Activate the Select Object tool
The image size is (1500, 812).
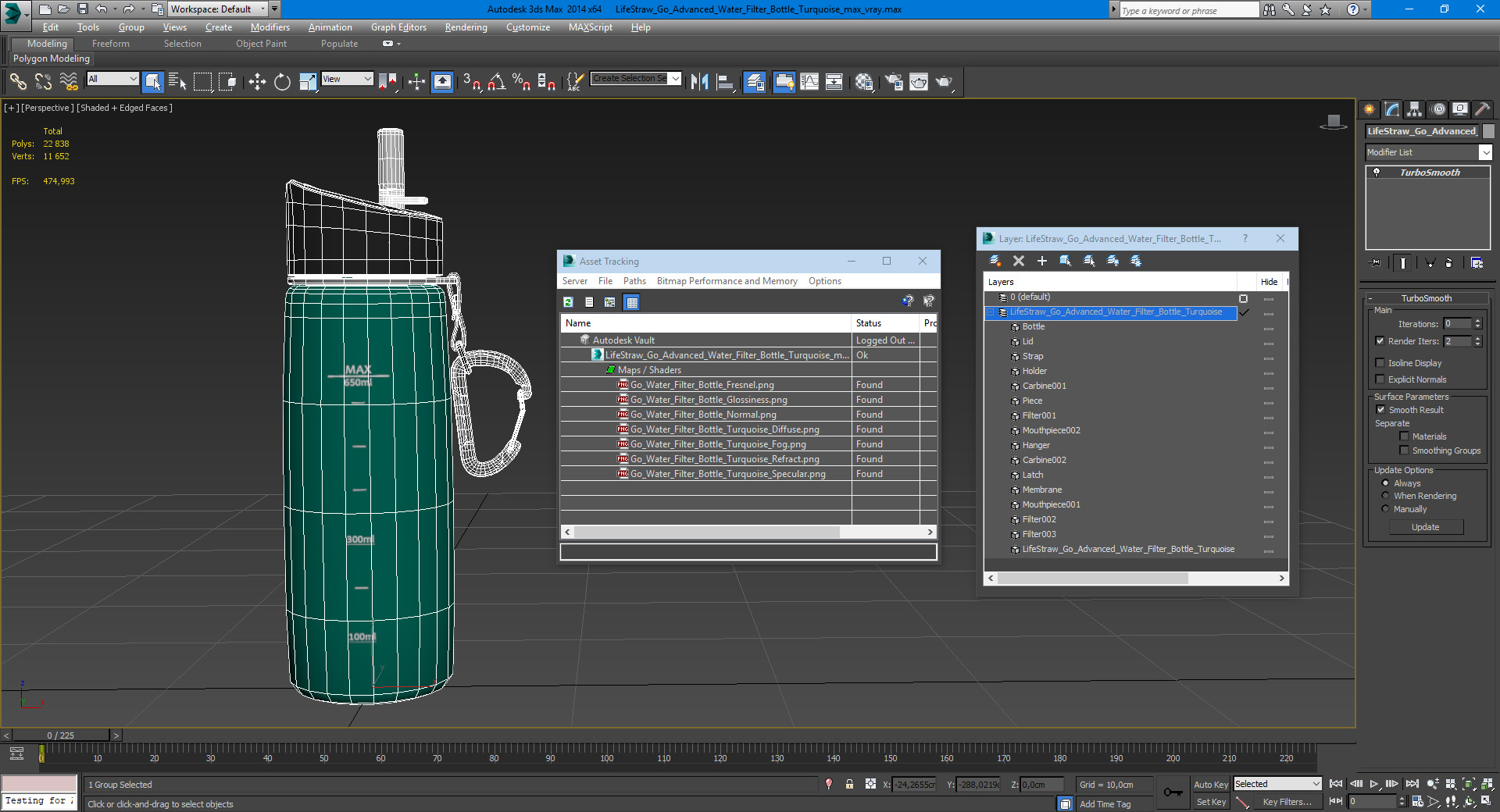click(153, 81)
